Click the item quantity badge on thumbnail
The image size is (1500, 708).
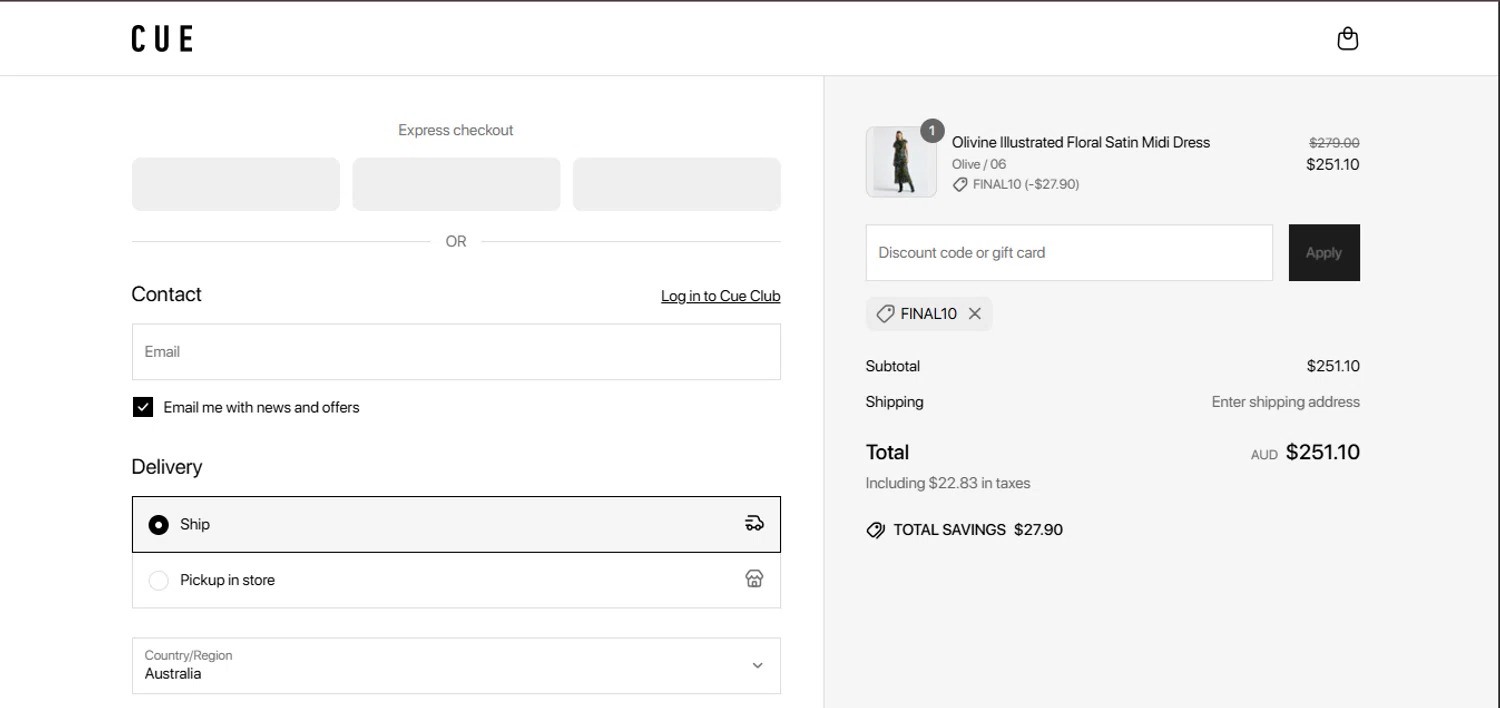[x=932, y=131]
